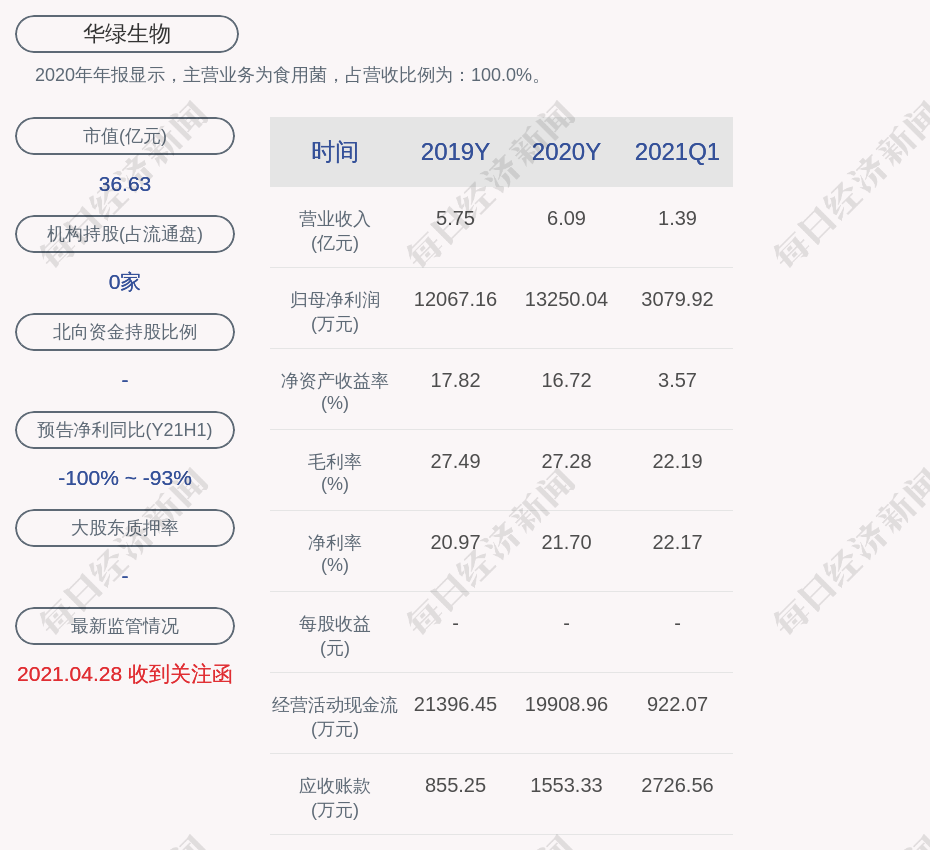The width and height of the screenshot is (930, 850).
Task: Click gross margin value 22.19
Action: (x=677, y=461)
